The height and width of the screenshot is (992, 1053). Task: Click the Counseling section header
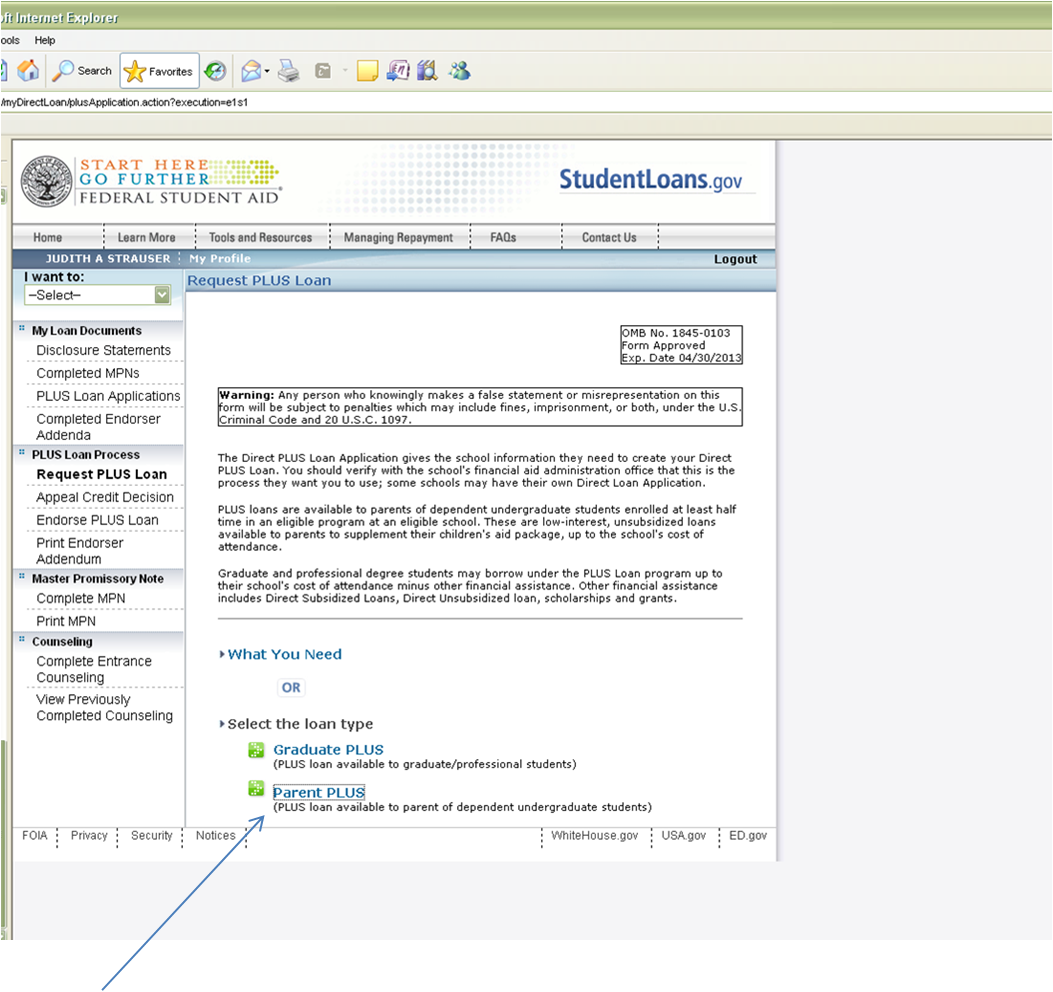(x=62, y=641)
